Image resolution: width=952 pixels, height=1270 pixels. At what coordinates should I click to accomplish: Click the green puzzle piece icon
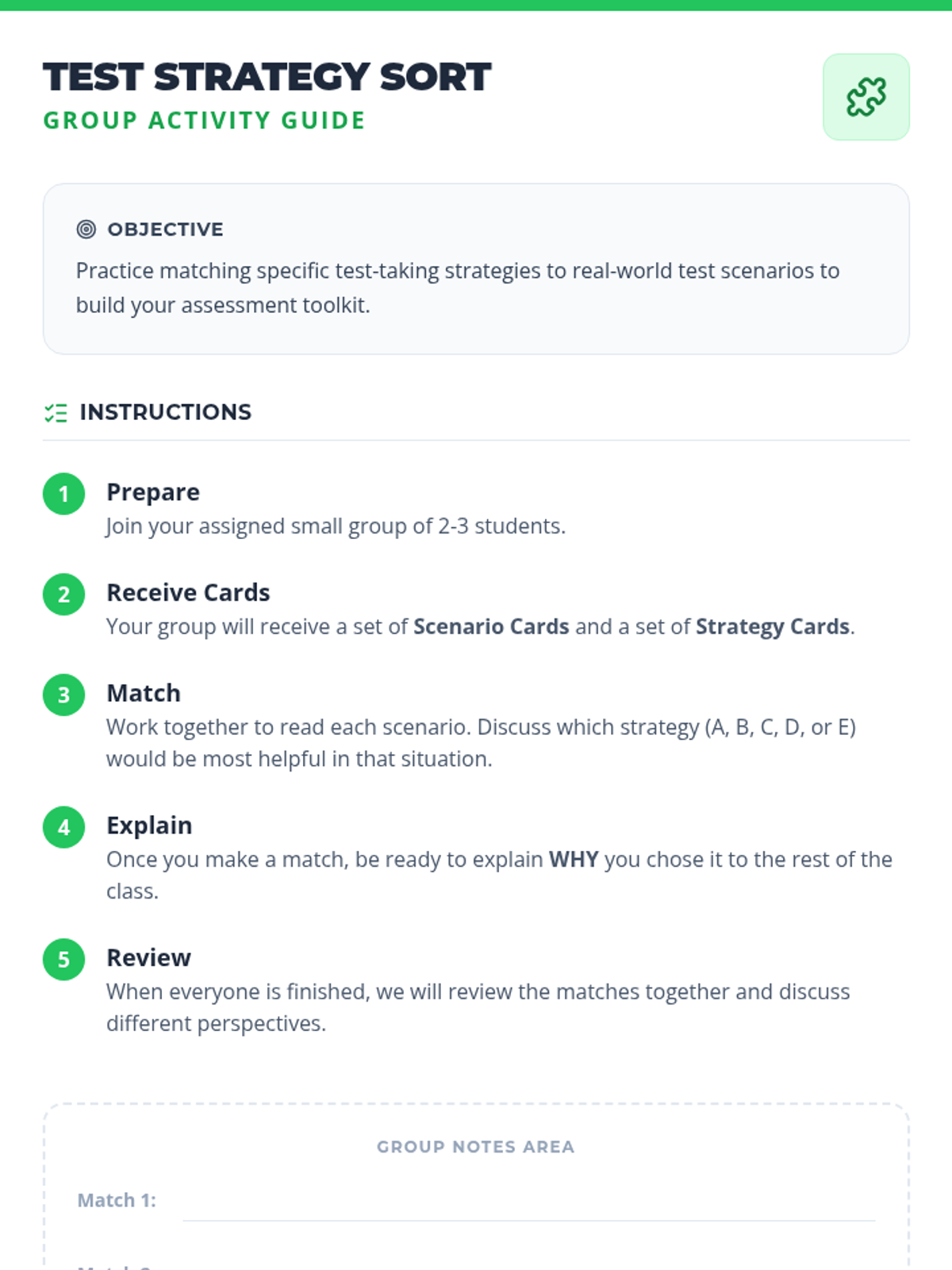866,97
